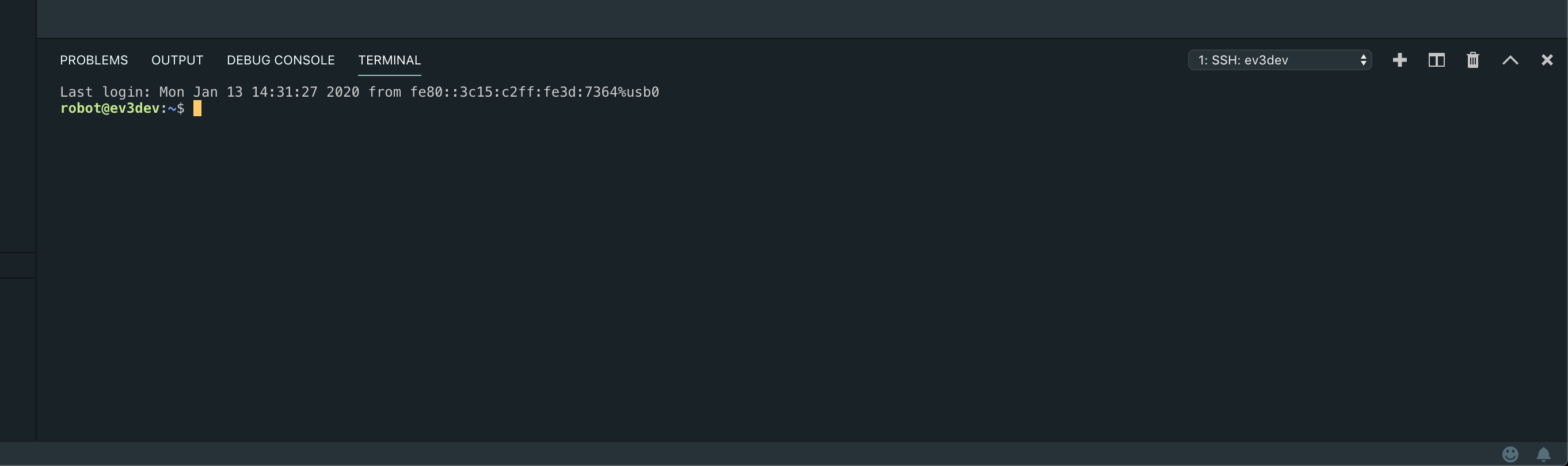Open notifications bell in status bar

(x=1543, y=454)
